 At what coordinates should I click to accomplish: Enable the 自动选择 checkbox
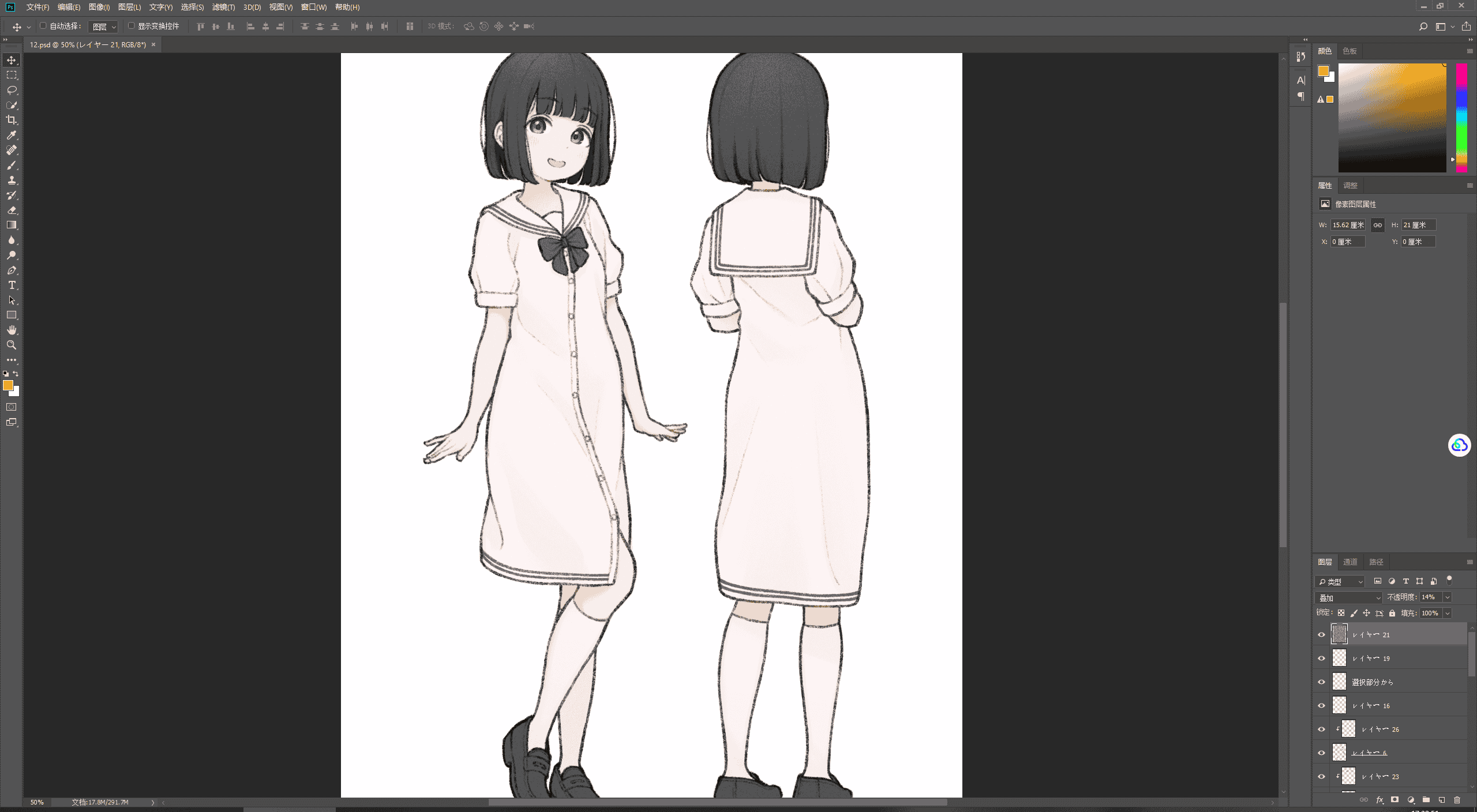pyautogui.click(x=43, y=26)
